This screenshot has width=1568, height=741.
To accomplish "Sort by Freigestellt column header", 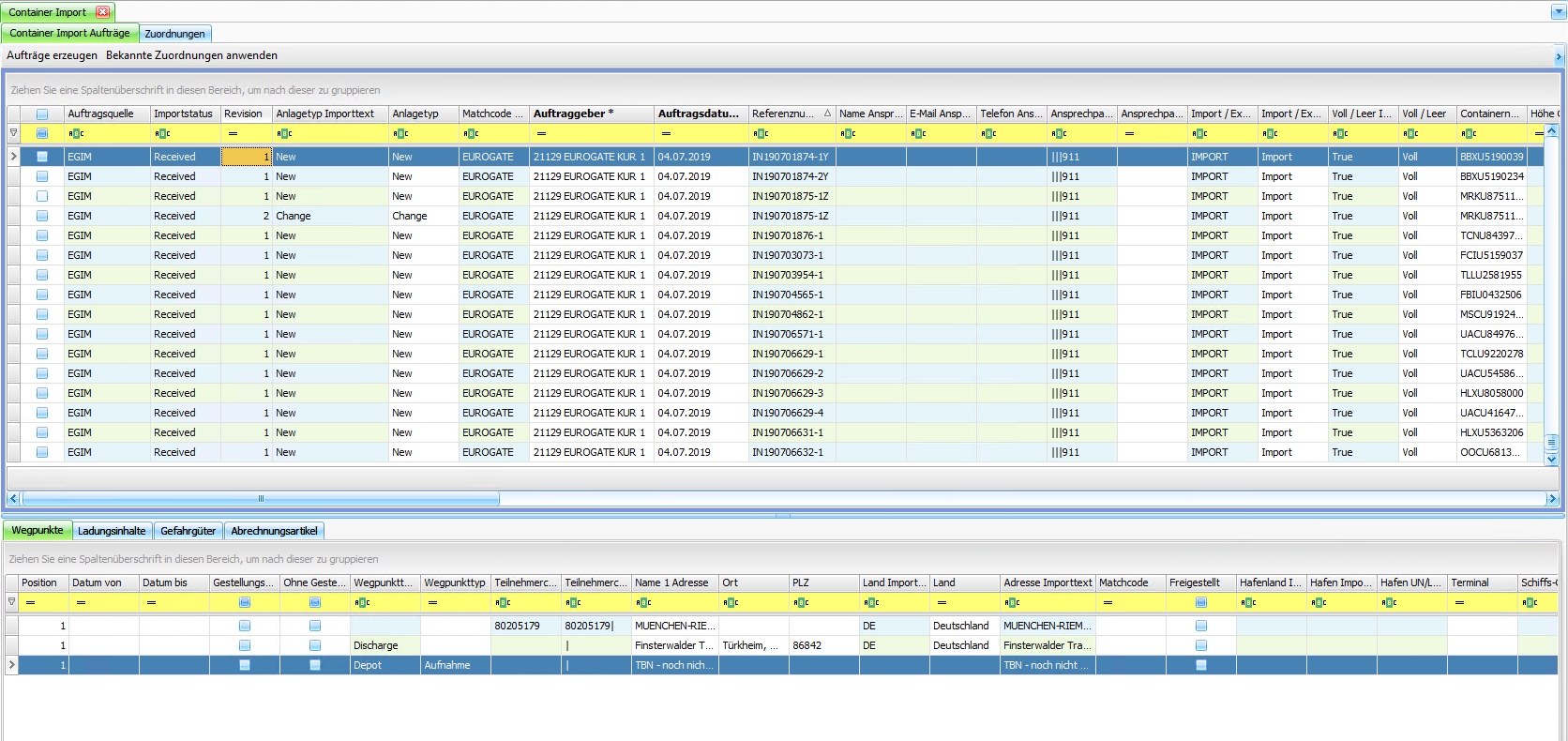I will (1200, 582).
